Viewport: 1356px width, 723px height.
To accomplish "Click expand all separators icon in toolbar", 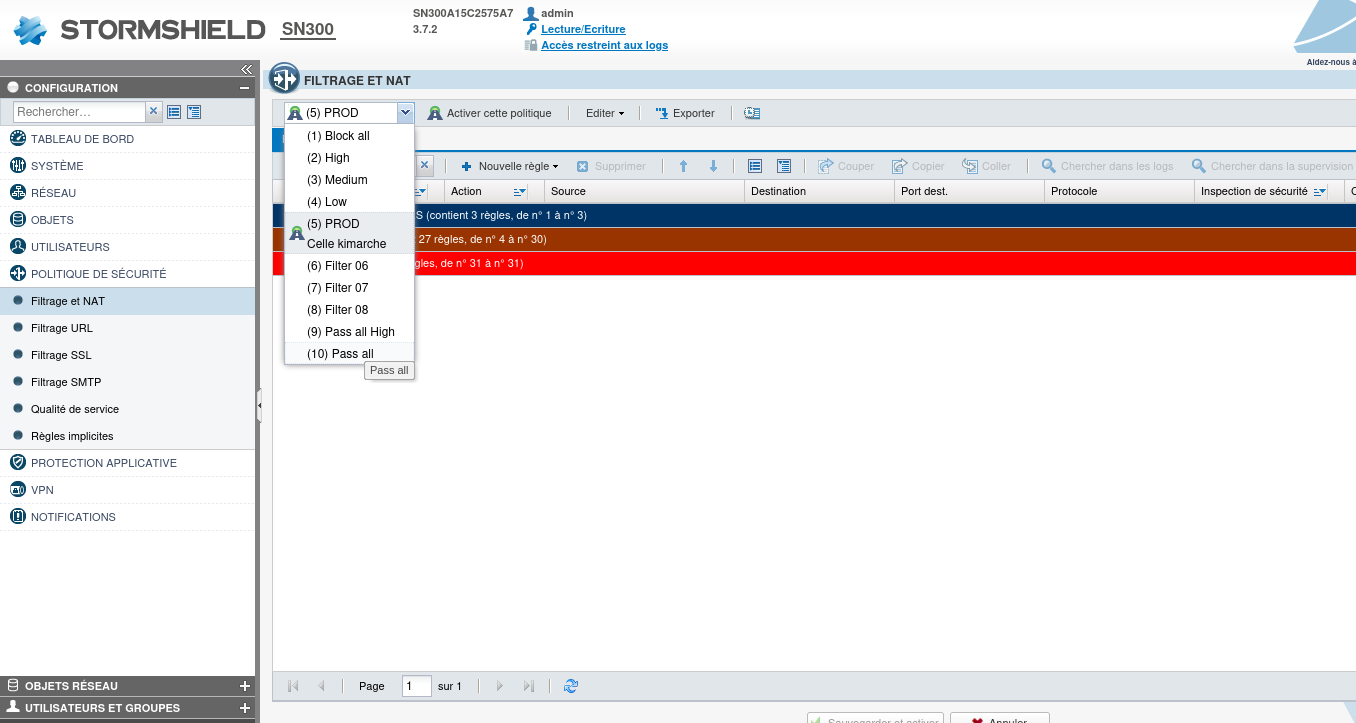I will [784, 166].
